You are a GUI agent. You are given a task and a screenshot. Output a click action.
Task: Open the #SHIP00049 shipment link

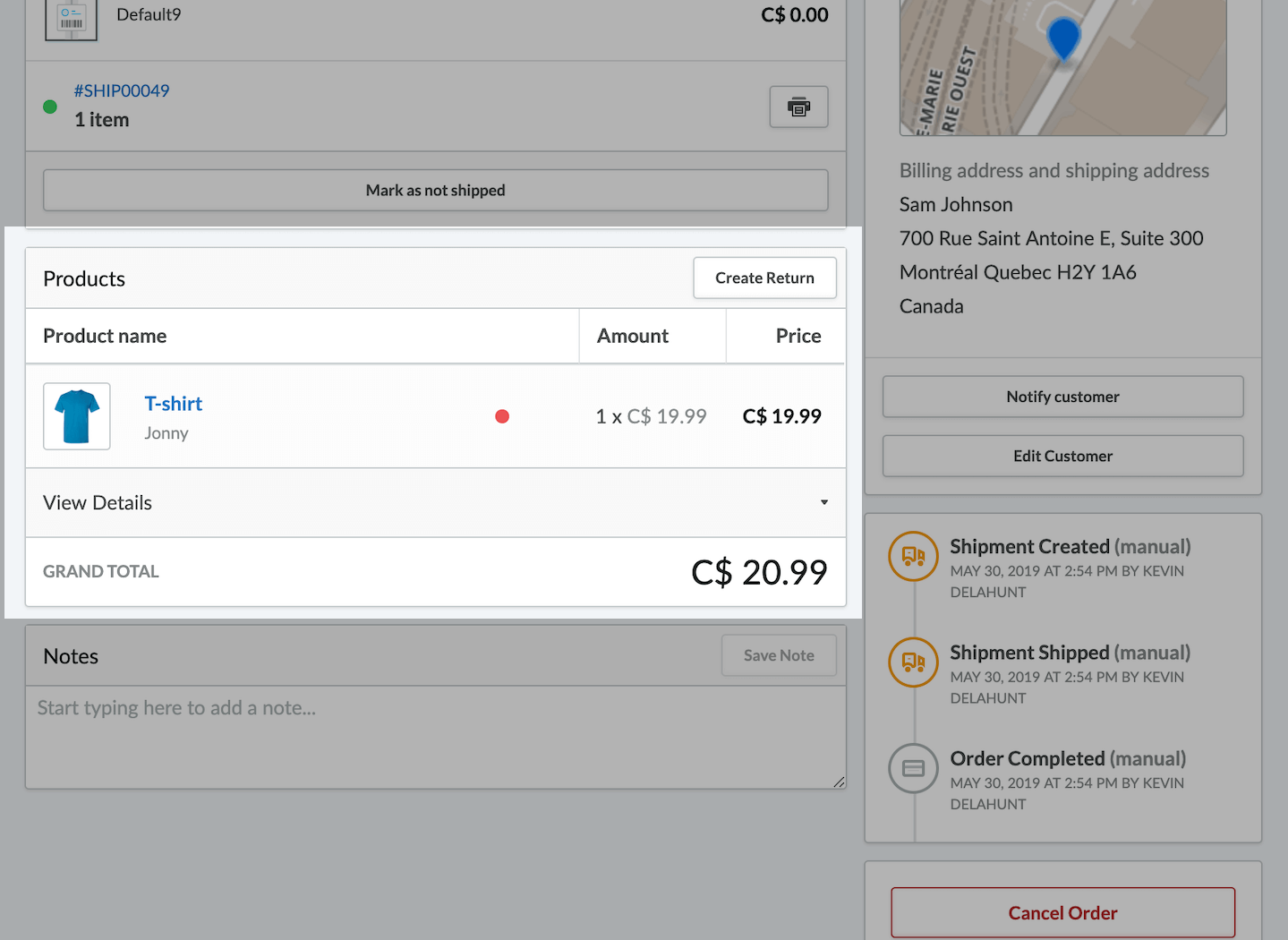click(122, 90)
